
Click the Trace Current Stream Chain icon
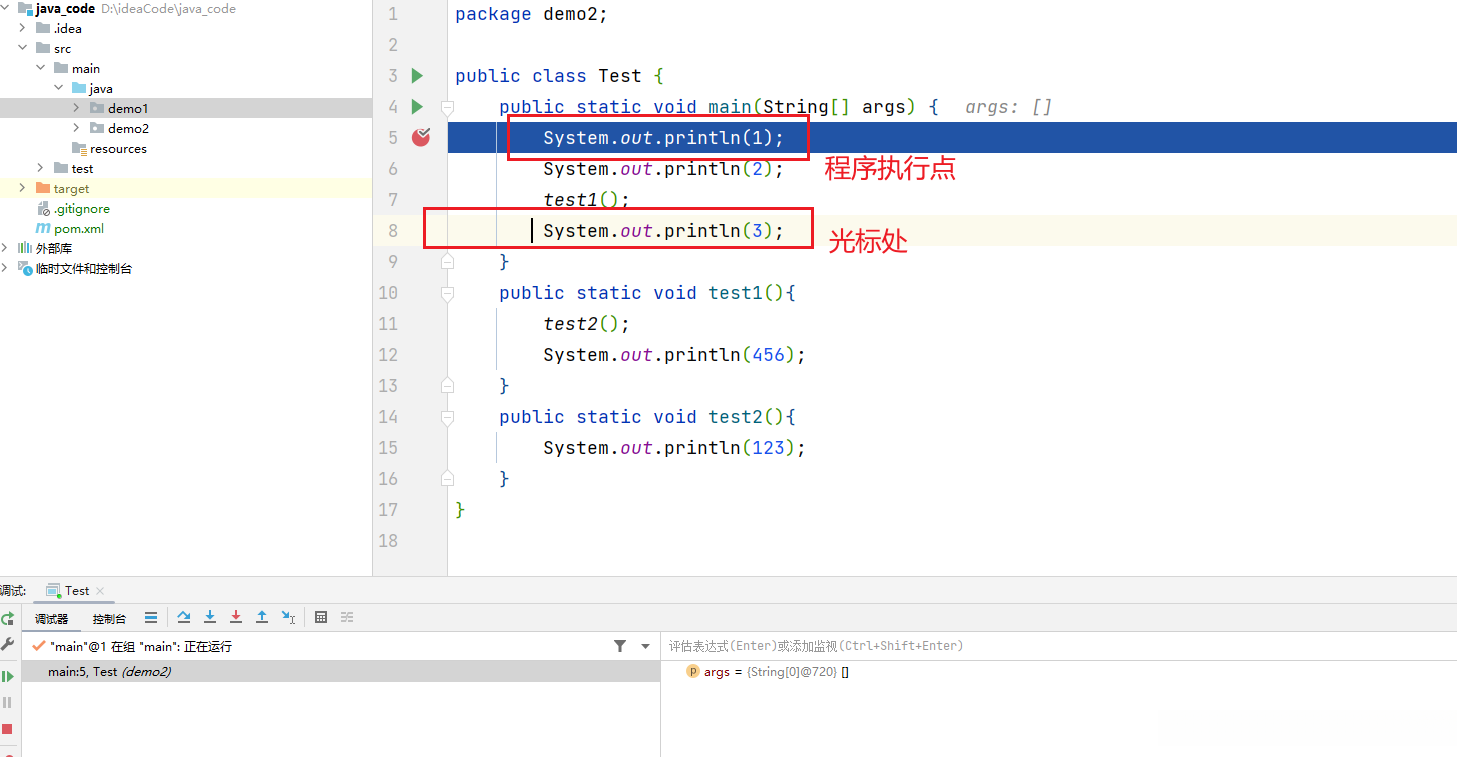(x=347, y=618)
